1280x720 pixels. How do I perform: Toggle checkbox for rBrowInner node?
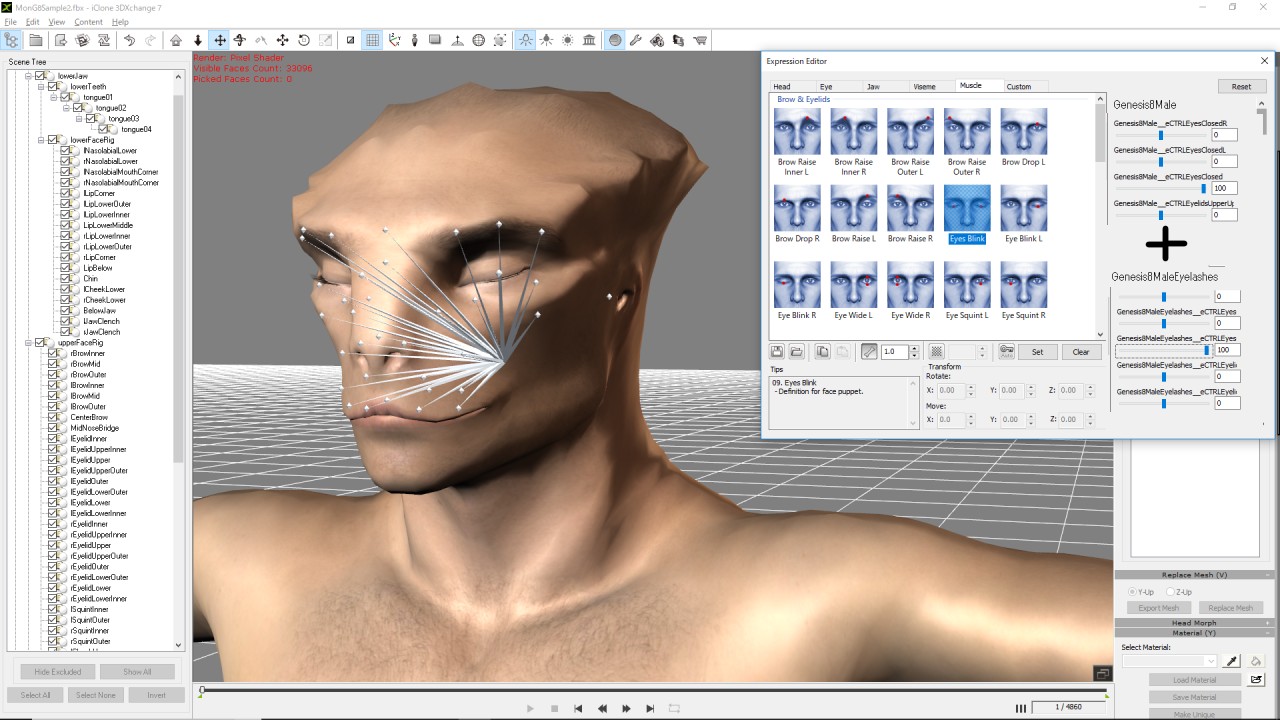(53, 353)
